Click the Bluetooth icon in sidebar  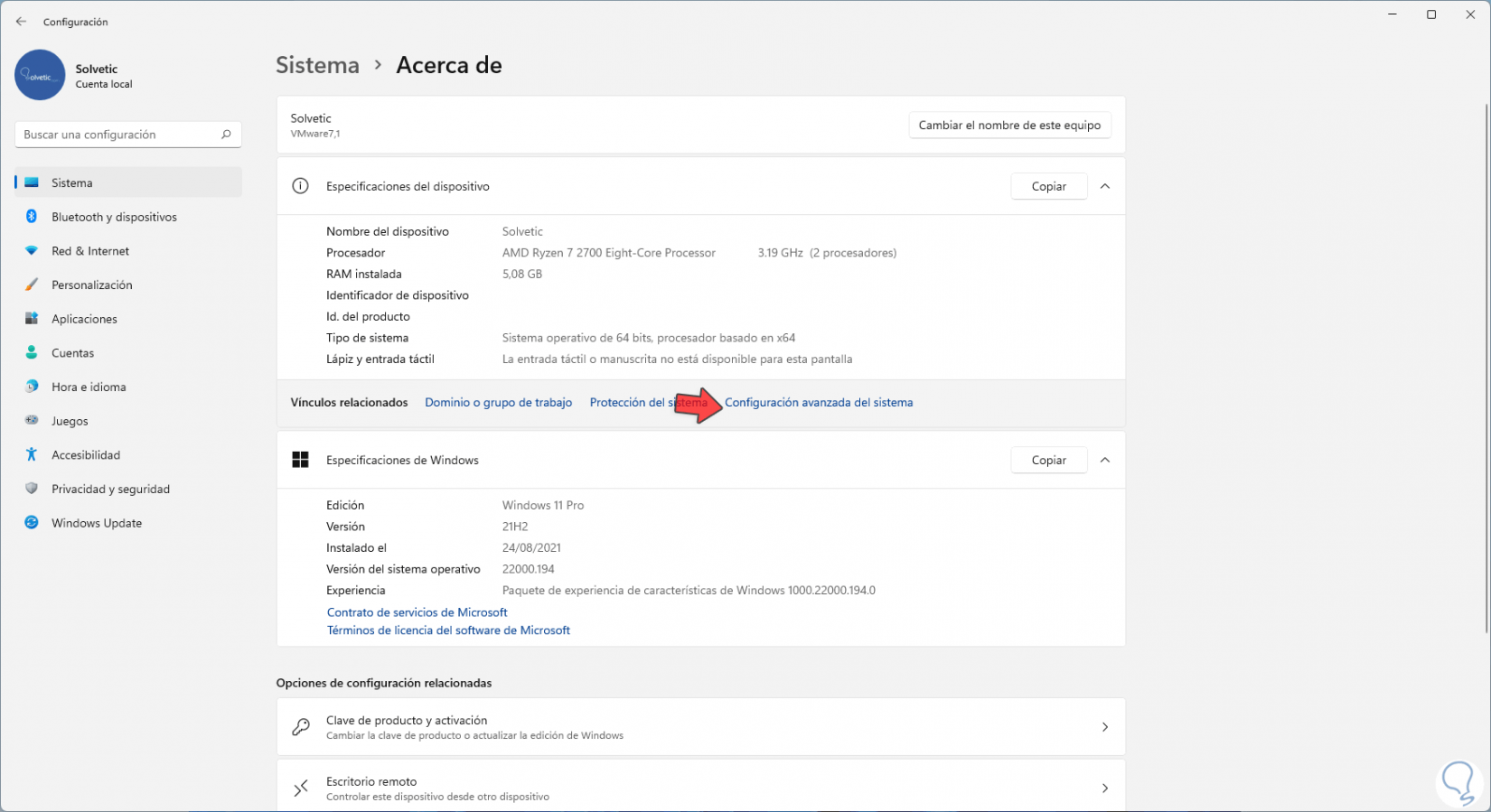pyautogui.click(x=32, y=217)
